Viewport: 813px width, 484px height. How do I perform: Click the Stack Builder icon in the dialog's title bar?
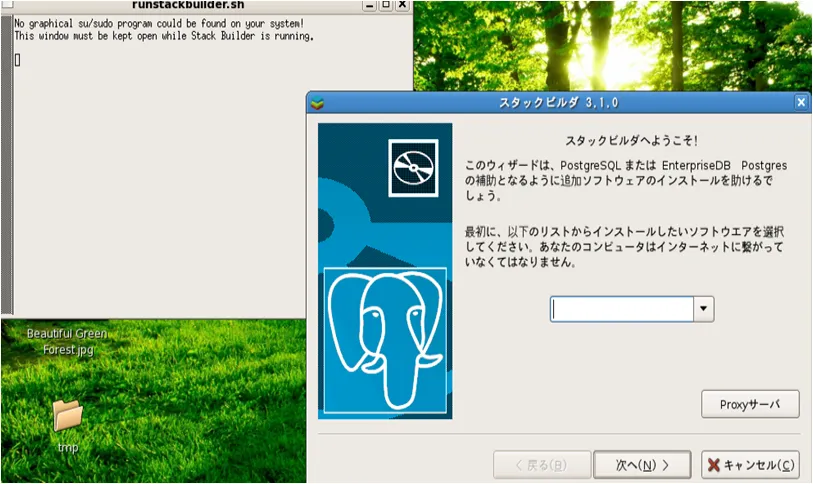pyautogui.click(x=317, y=103)
